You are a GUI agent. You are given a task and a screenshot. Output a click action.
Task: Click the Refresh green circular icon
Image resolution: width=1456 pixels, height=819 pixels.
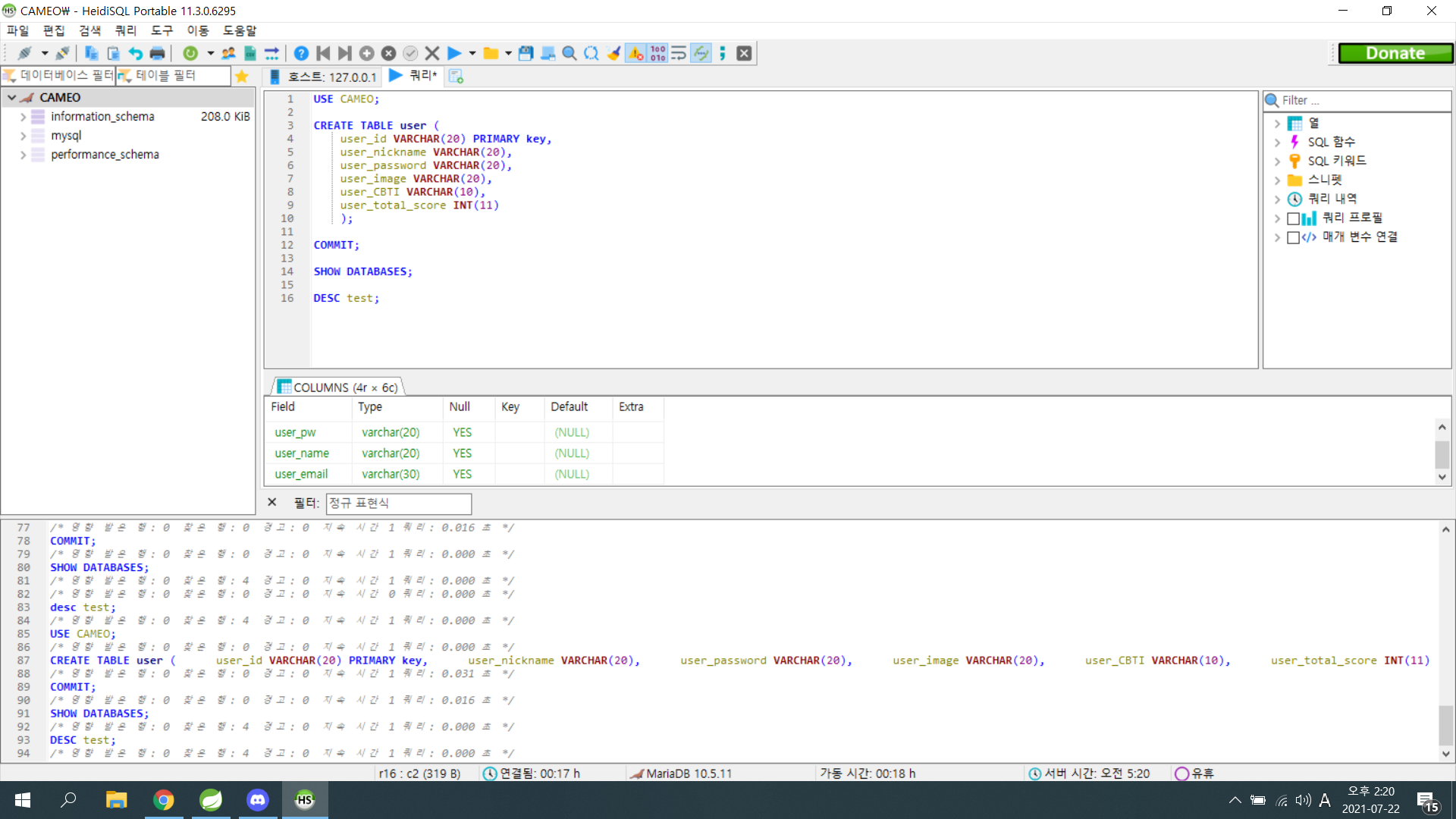point(190,53)
